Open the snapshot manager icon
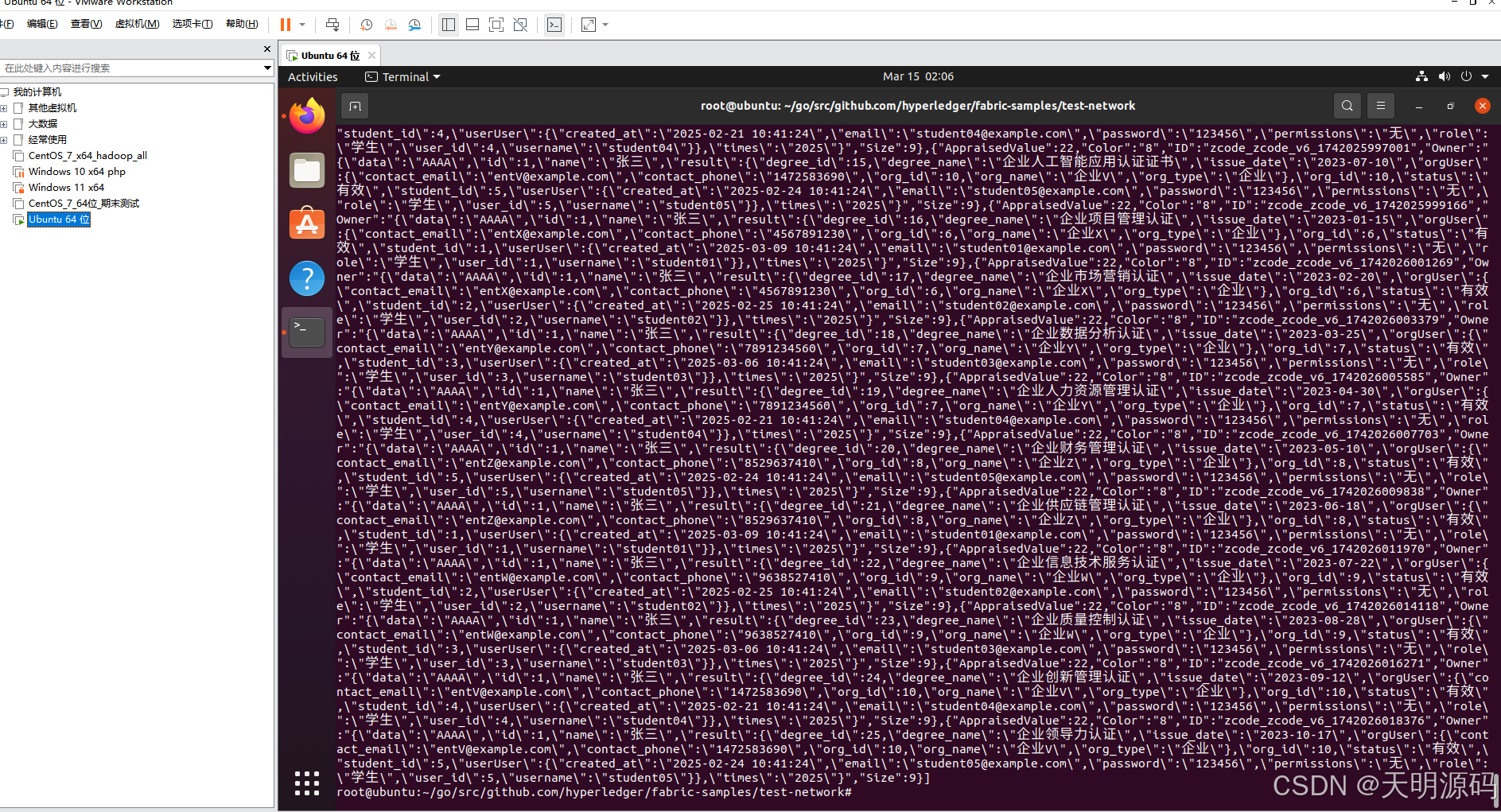 [414, 25]
